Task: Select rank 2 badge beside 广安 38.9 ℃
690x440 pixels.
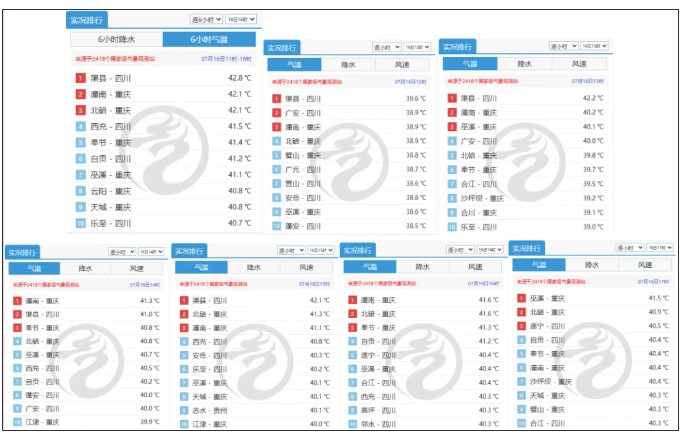Action: click(276, 113)
